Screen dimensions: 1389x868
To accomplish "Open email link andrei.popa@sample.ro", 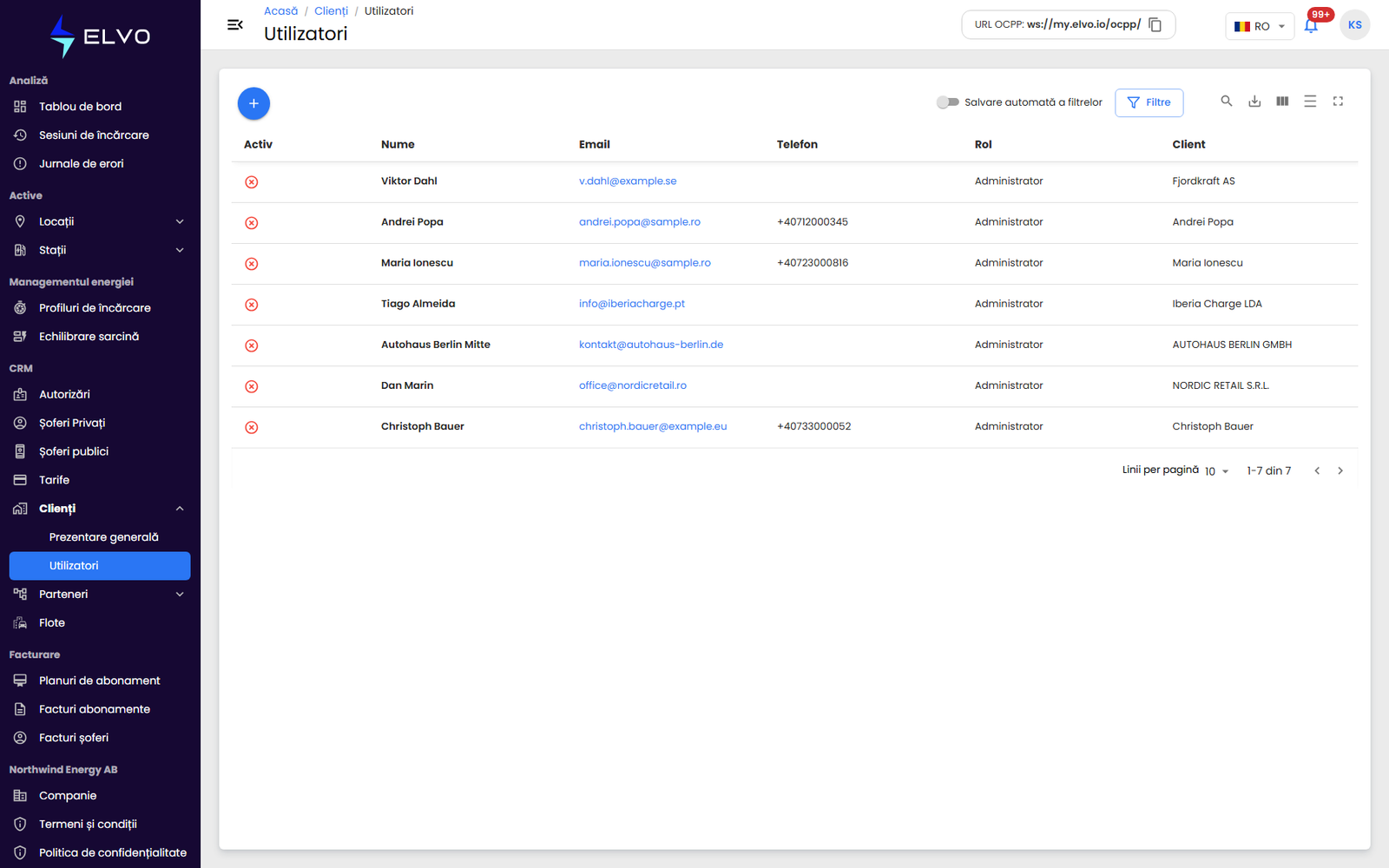I will pos(640,222).
